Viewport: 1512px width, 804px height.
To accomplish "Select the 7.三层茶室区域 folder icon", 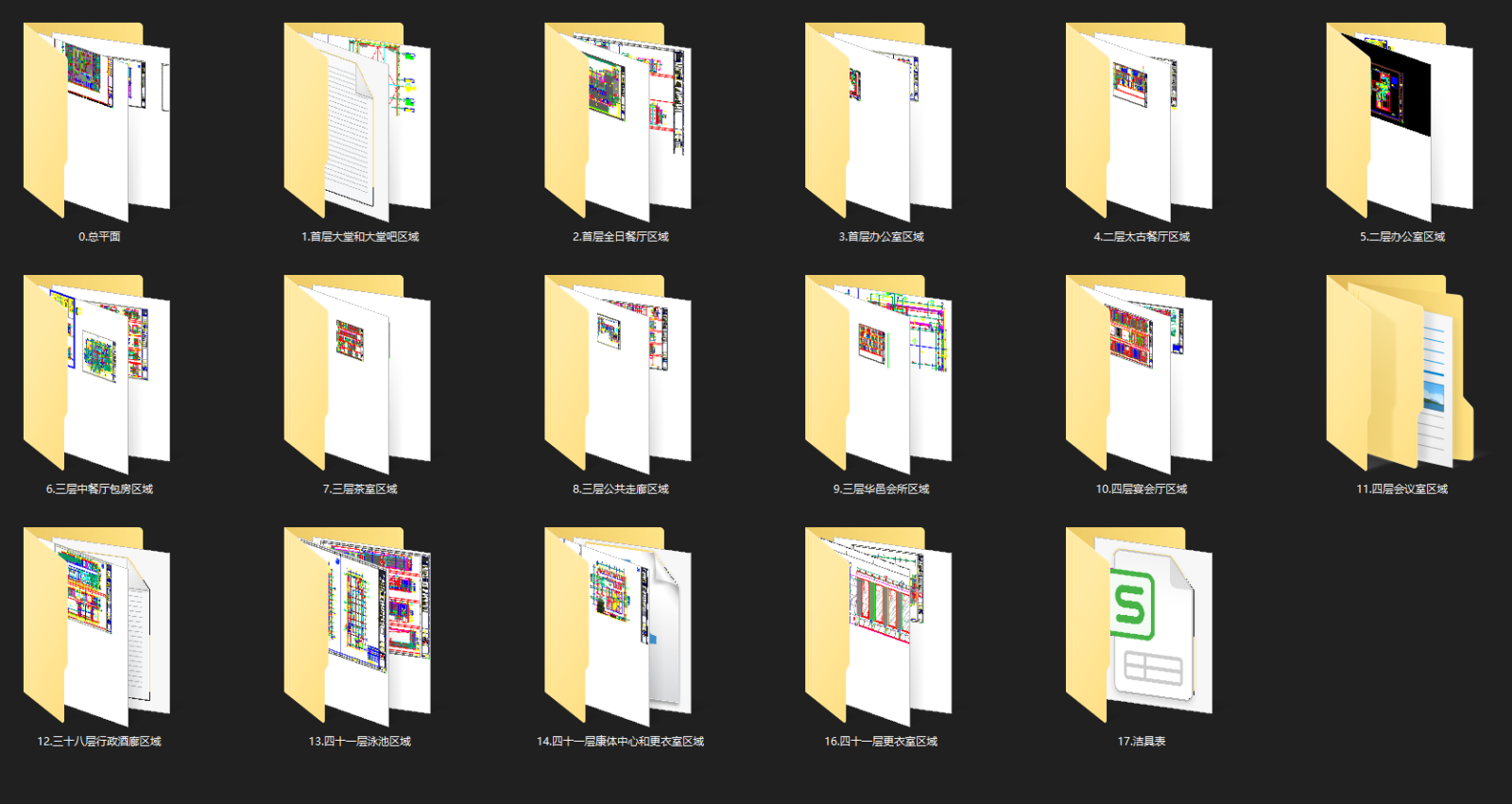I will tap(357, 374).
